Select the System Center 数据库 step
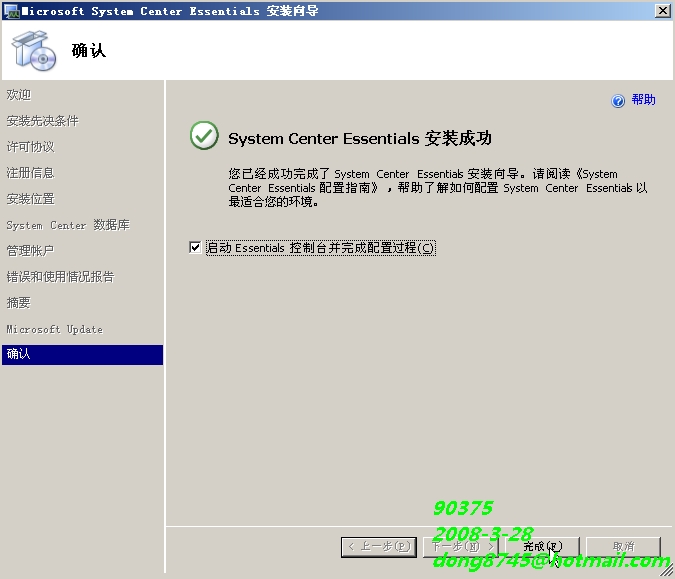The width and height of the screenshot is (675, 579). tap(68, 225)
